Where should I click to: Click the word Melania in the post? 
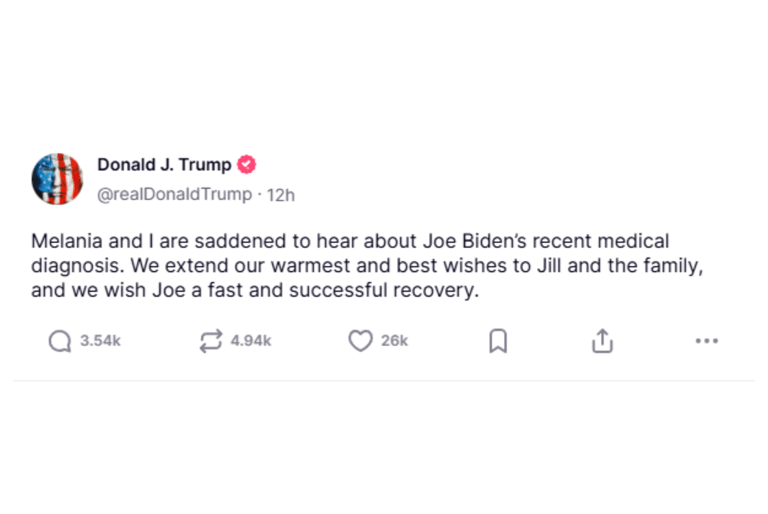pyautogui.click(x=65, y=241)
